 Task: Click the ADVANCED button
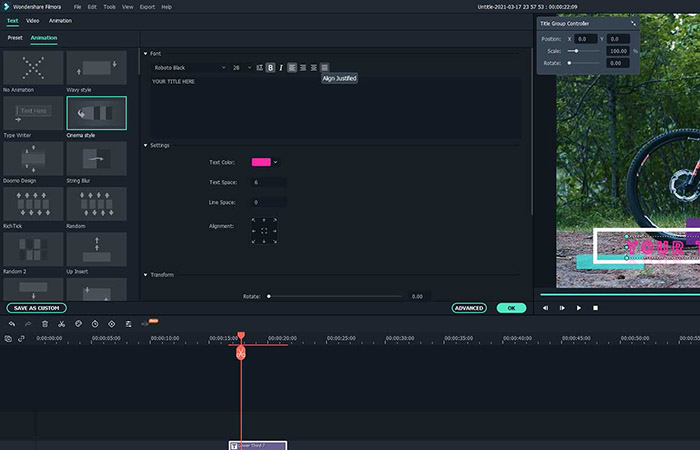(x=469, y=308)
